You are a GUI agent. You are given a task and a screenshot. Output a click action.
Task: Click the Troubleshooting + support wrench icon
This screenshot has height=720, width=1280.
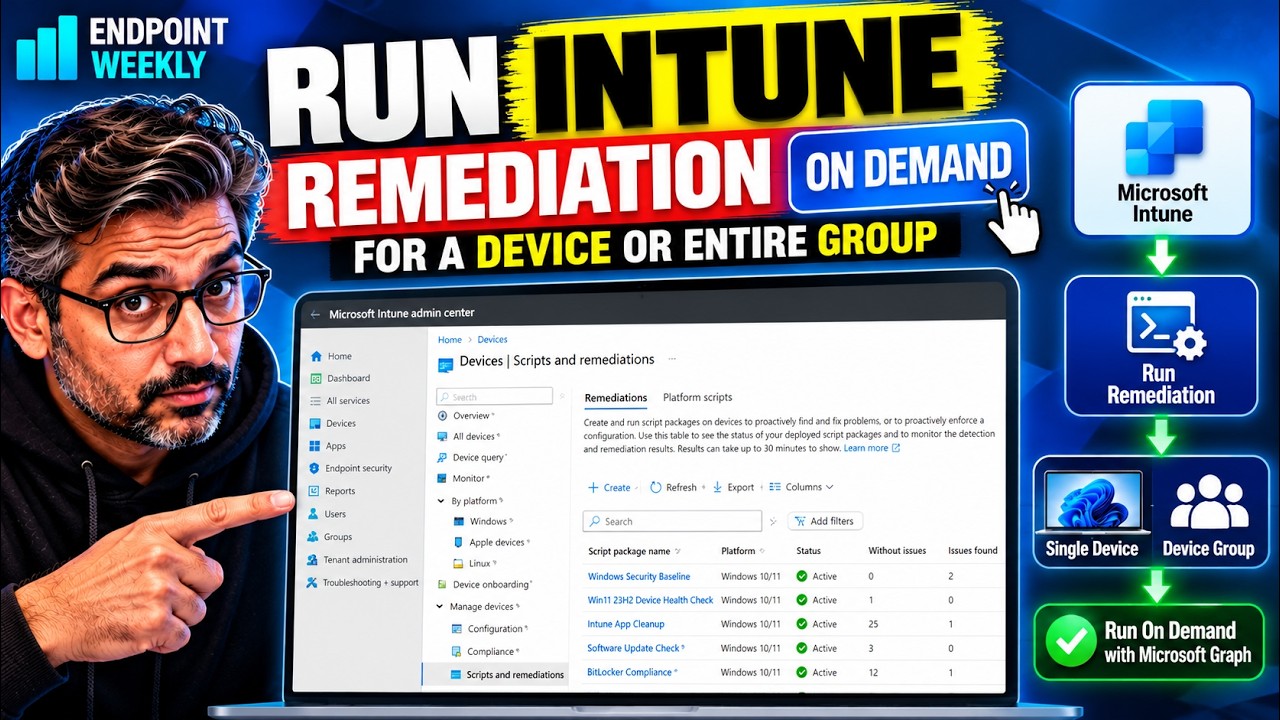[312, 583]
